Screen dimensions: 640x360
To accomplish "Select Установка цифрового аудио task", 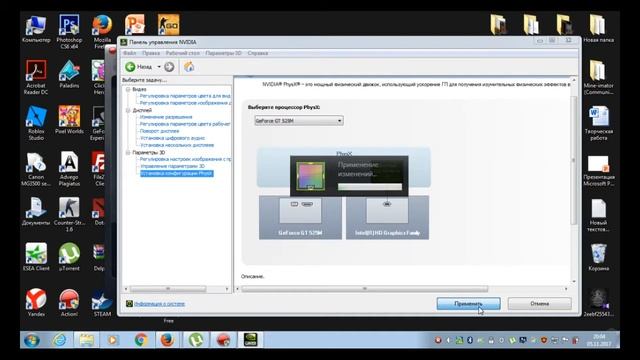I will [172, 138].
